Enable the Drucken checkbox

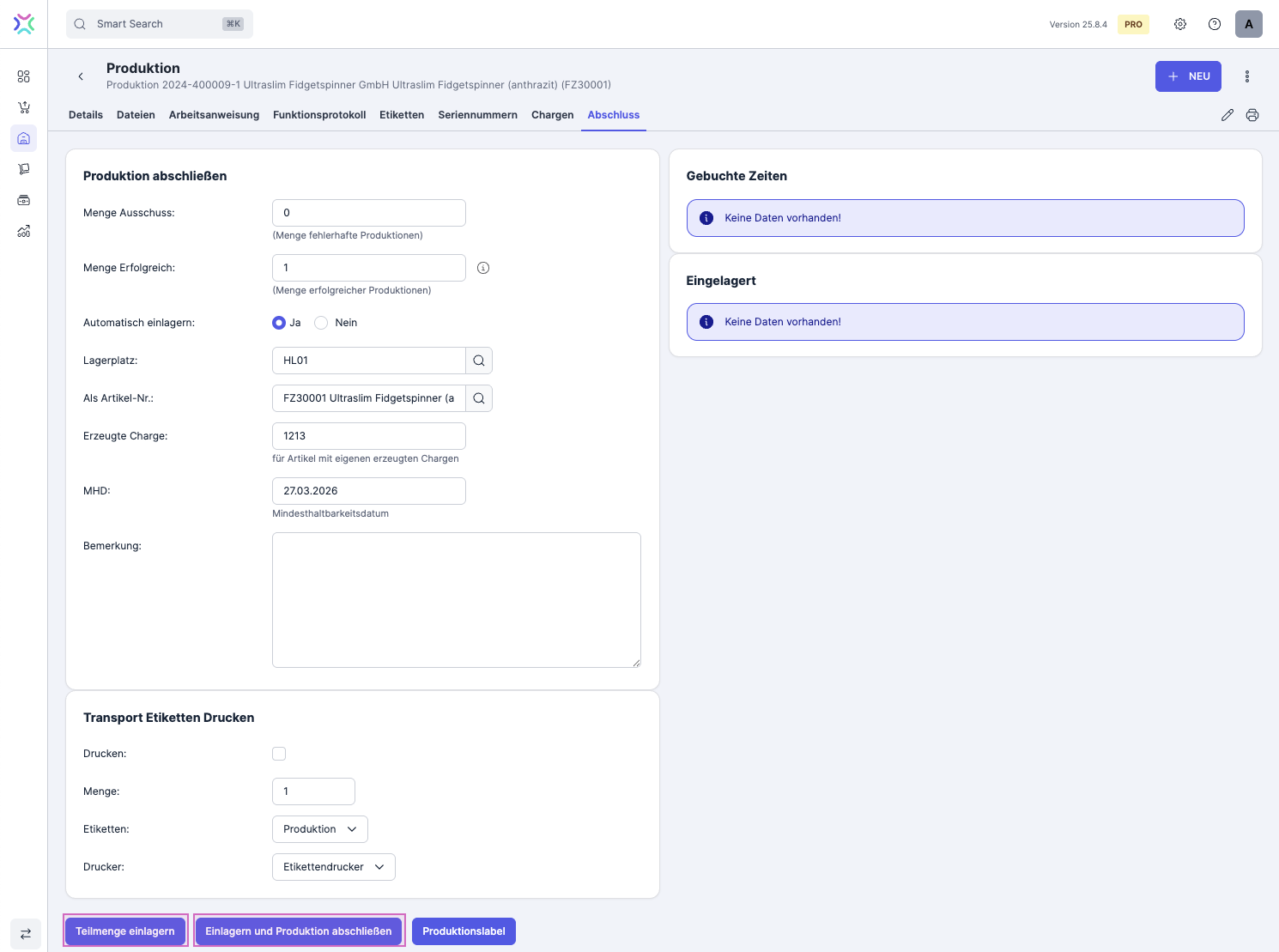tap(279, 754)
